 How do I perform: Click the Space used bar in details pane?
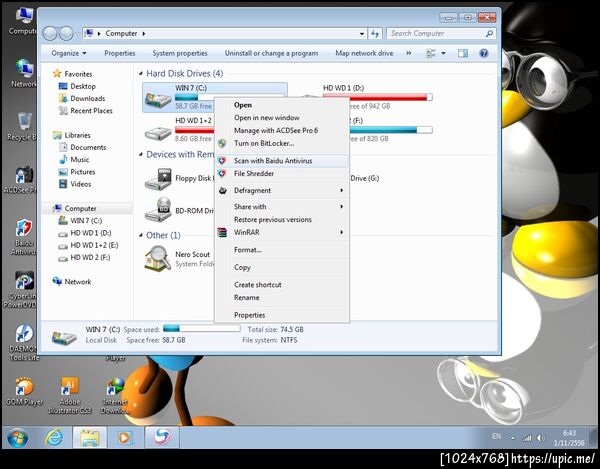click(x=202, y=328)
